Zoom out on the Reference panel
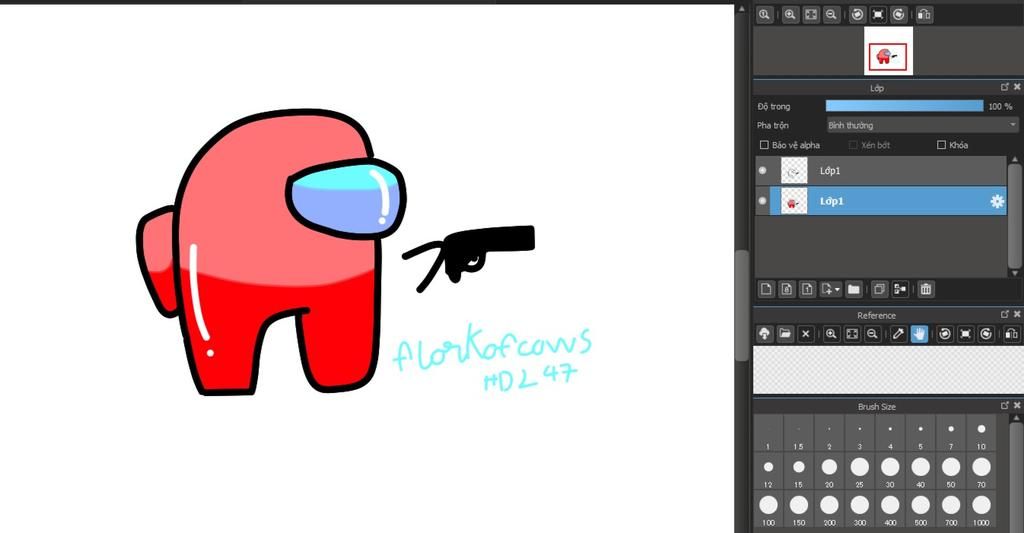This screenshot has width=1024, height=533. pyautogui.click(x=872, y=334)
